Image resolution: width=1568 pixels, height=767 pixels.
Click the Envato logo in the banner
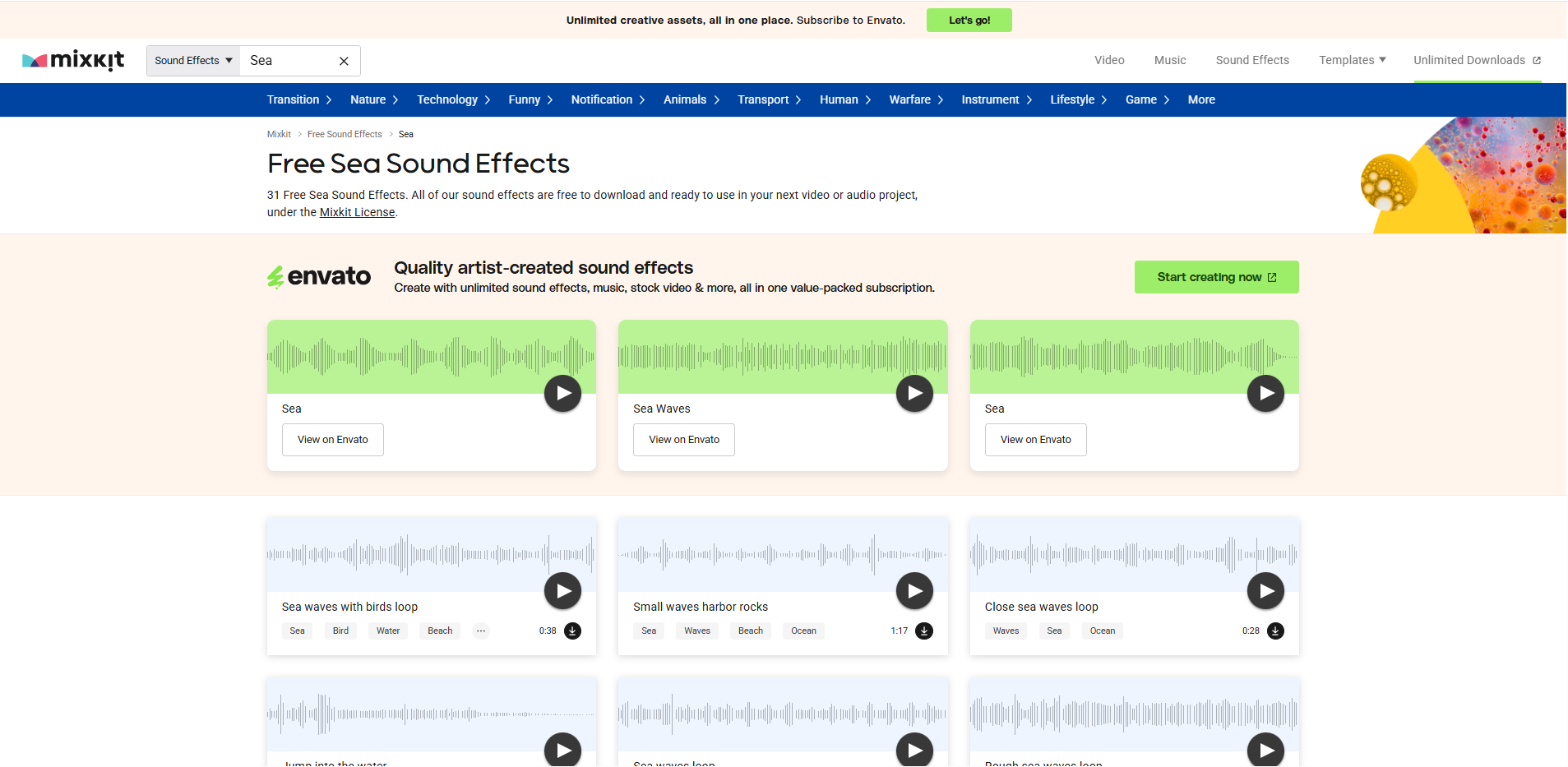click(318, 276)
